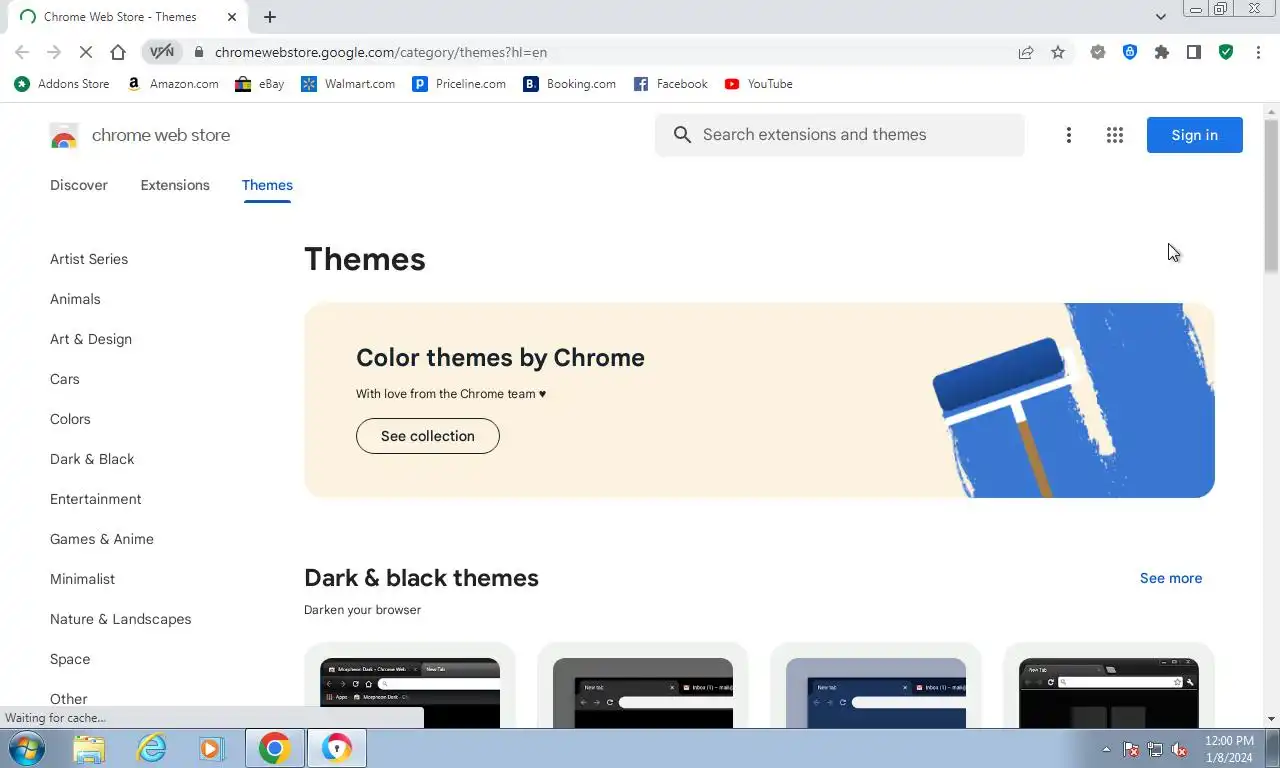Select the Themes tab

tap(267, 185)
